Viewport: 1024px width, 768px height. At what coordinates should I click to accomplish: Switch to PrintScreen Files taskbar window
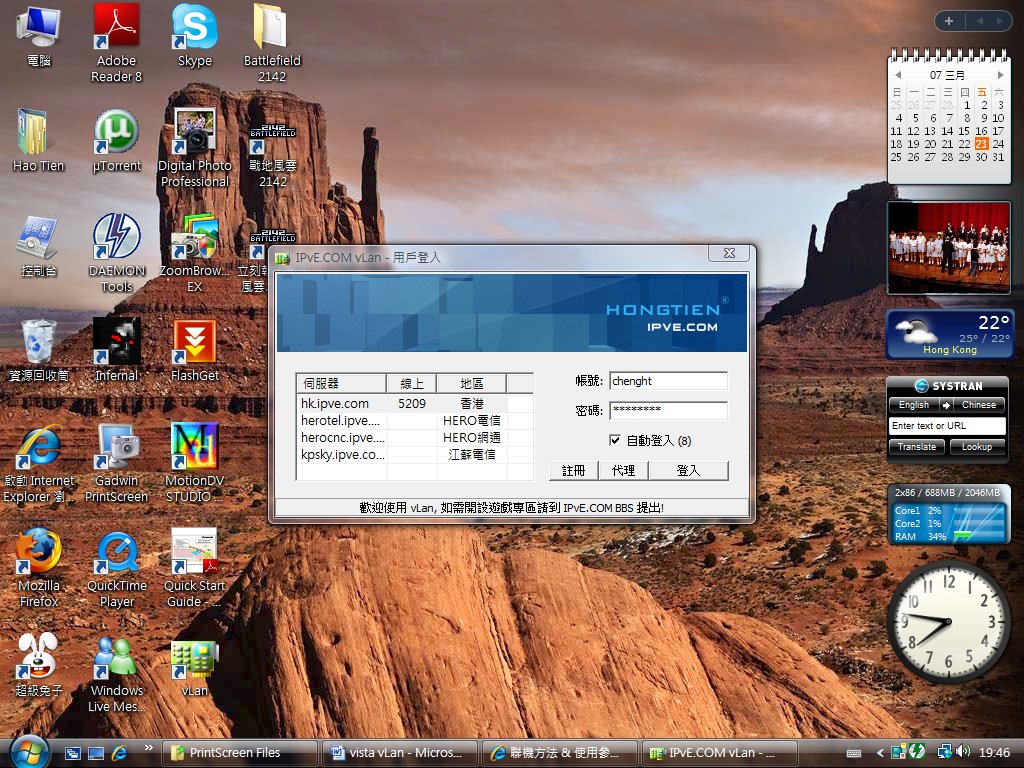(240, 752)
